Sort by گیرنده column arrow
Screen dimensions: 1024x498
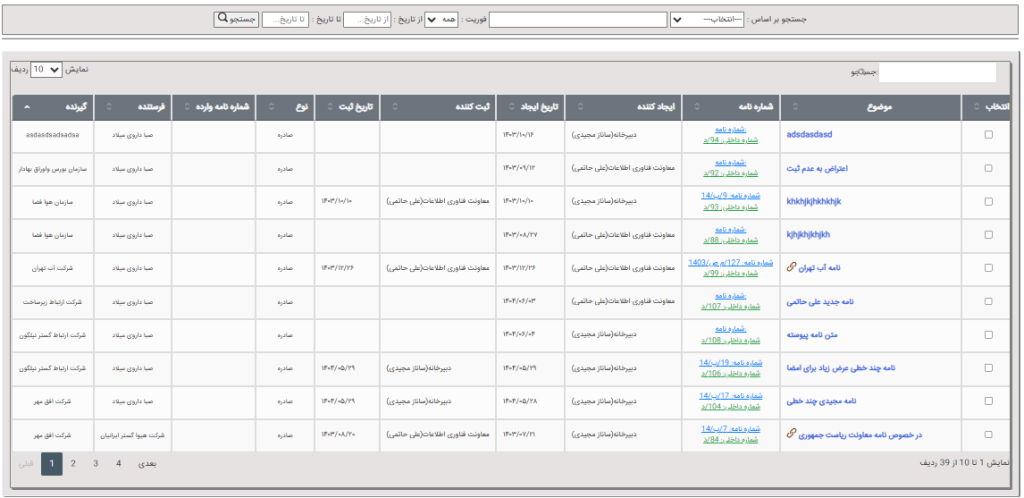pos(25,106)
